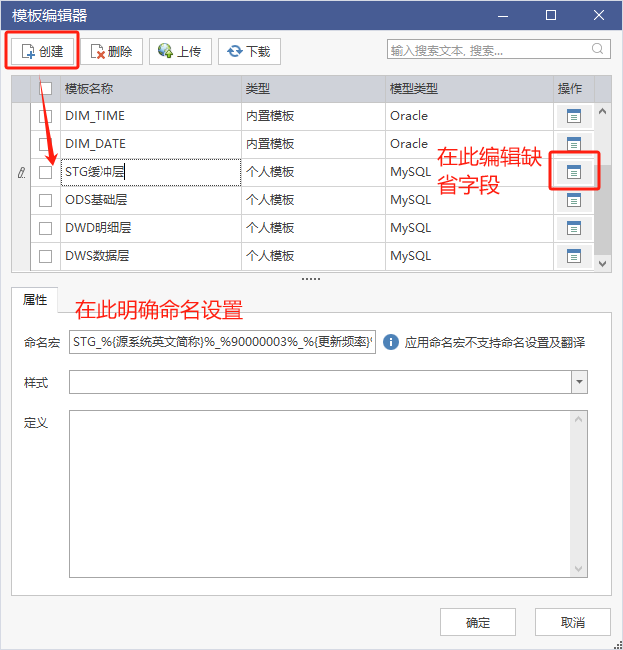Click the 取消 cancel button

click(573, 622)
